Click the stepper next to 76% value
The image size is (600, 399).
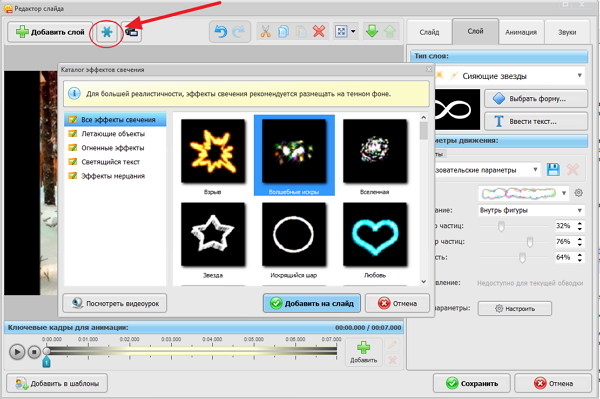click(x=580, y=241)
